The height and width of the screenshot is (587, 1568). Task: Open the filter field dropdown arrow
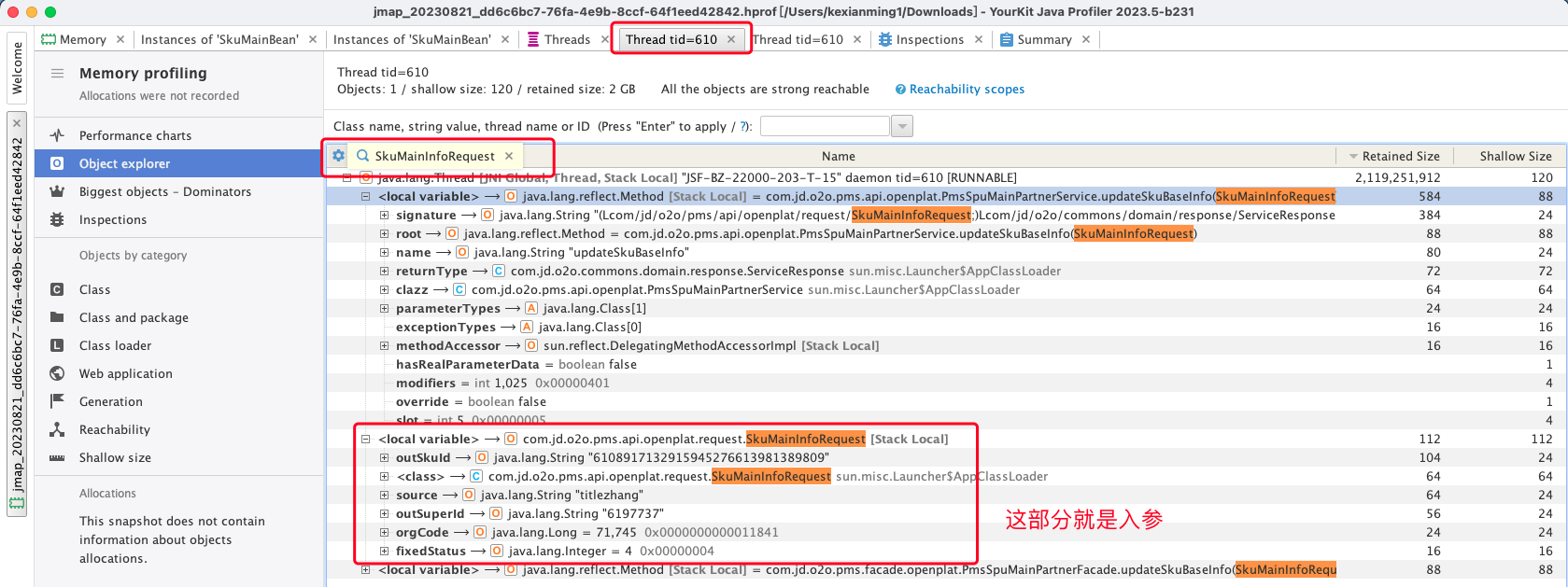[x=901, y=126]
